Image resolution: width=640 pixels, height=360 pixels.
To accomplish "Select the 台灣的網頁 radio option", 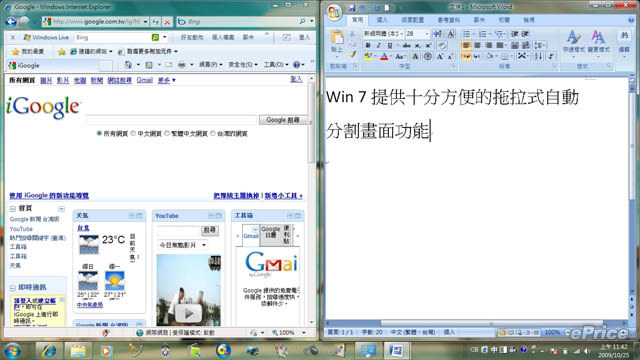I will pyautogui.click(x=213, y=133).
